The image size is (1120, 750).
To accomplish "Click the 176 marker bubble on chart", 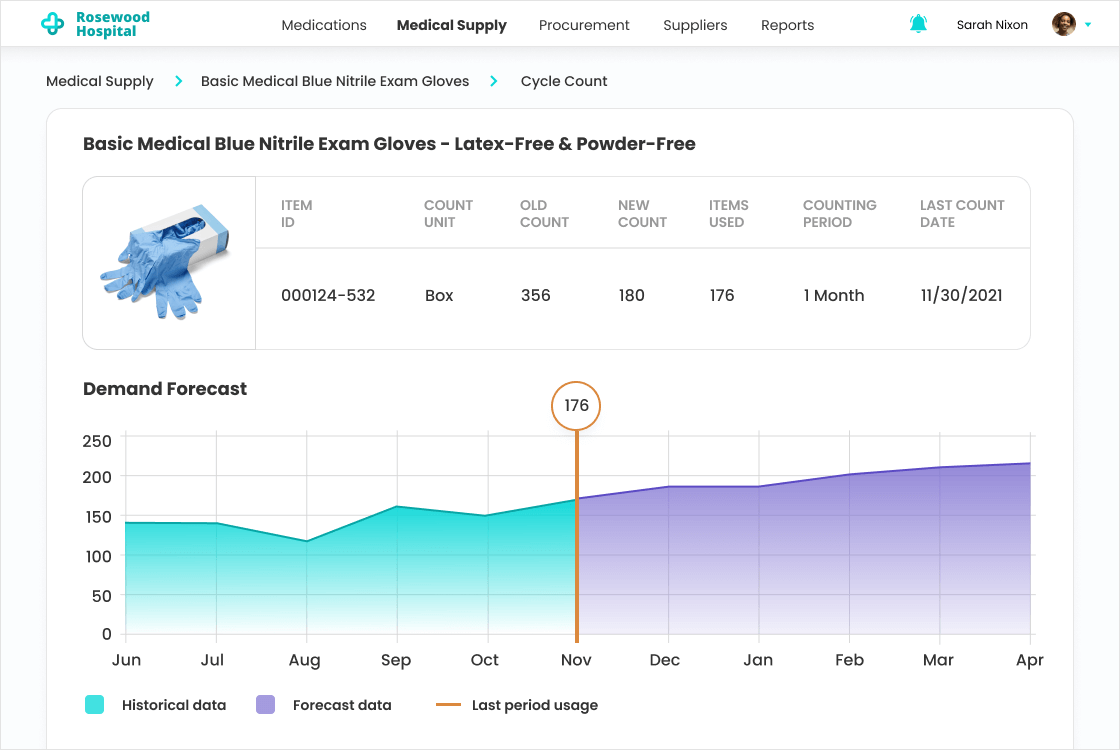I will pyautogui.click(x=576, y=406).
